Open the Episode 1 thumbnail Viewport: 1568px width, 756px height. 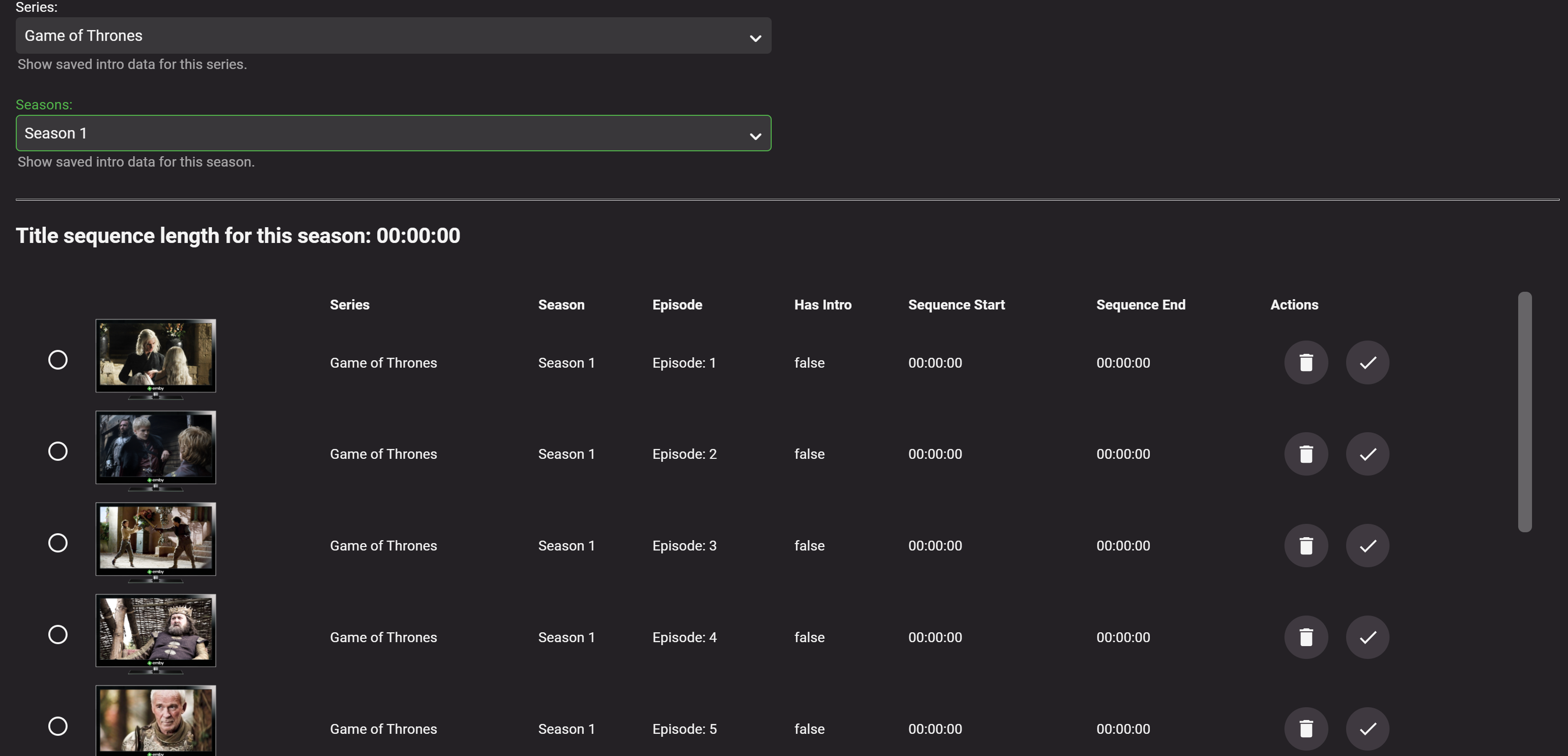point(156,356)
